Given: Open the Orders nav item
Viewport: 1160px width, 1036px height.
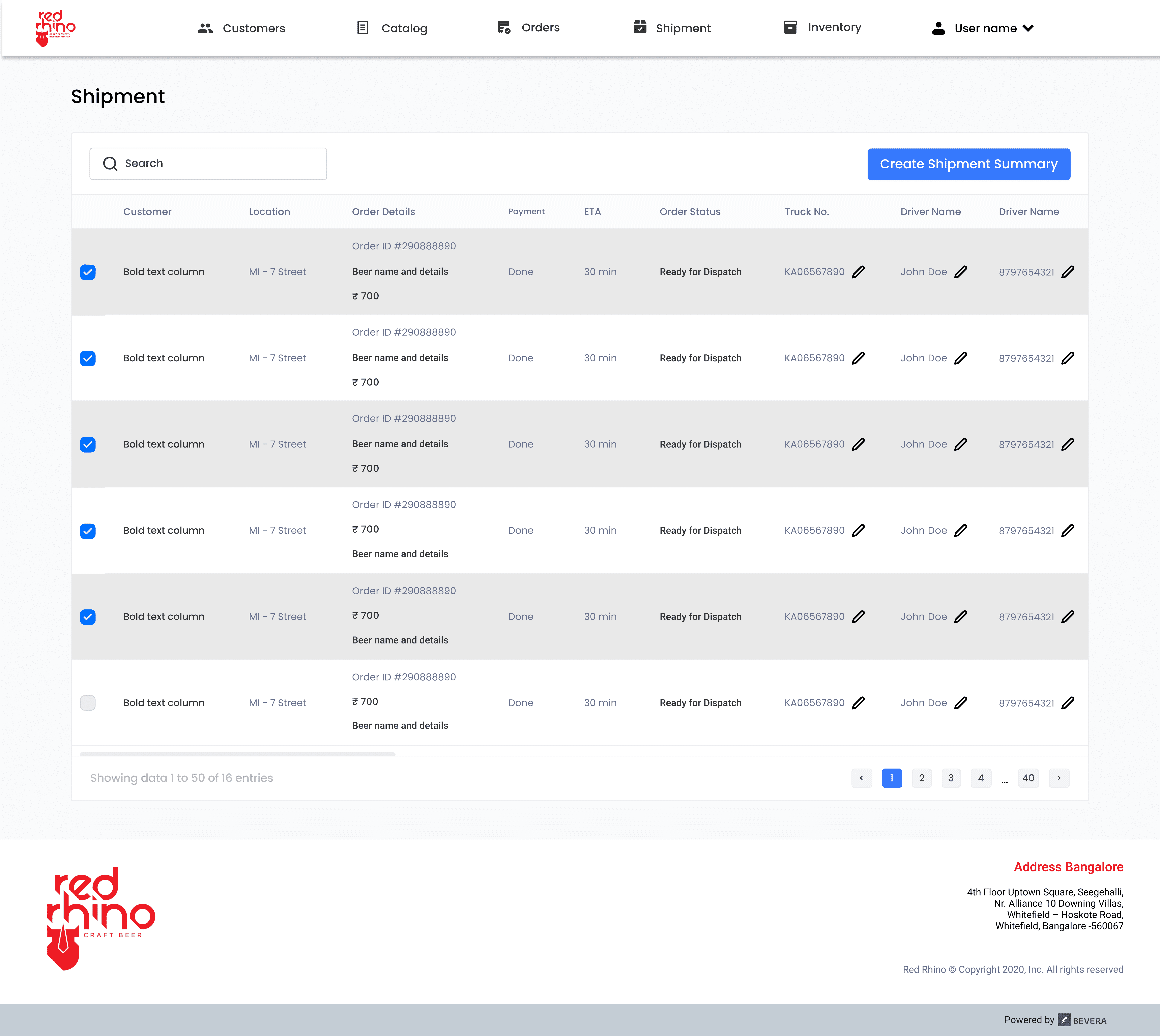Looking at the screenshot, I should click(x=528, y=27).
